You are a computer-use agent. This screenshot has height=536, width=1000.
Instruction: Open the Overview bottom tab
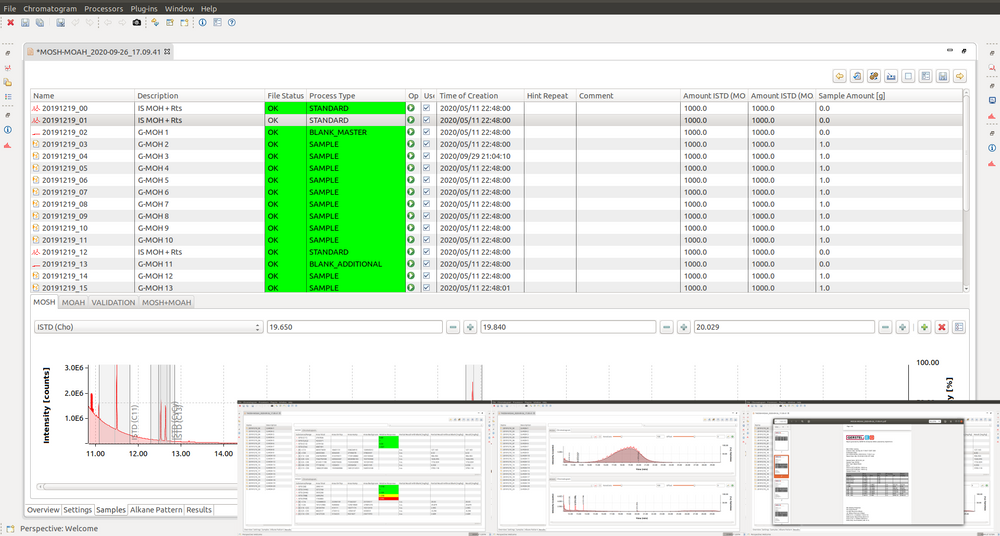click(43, 510)
